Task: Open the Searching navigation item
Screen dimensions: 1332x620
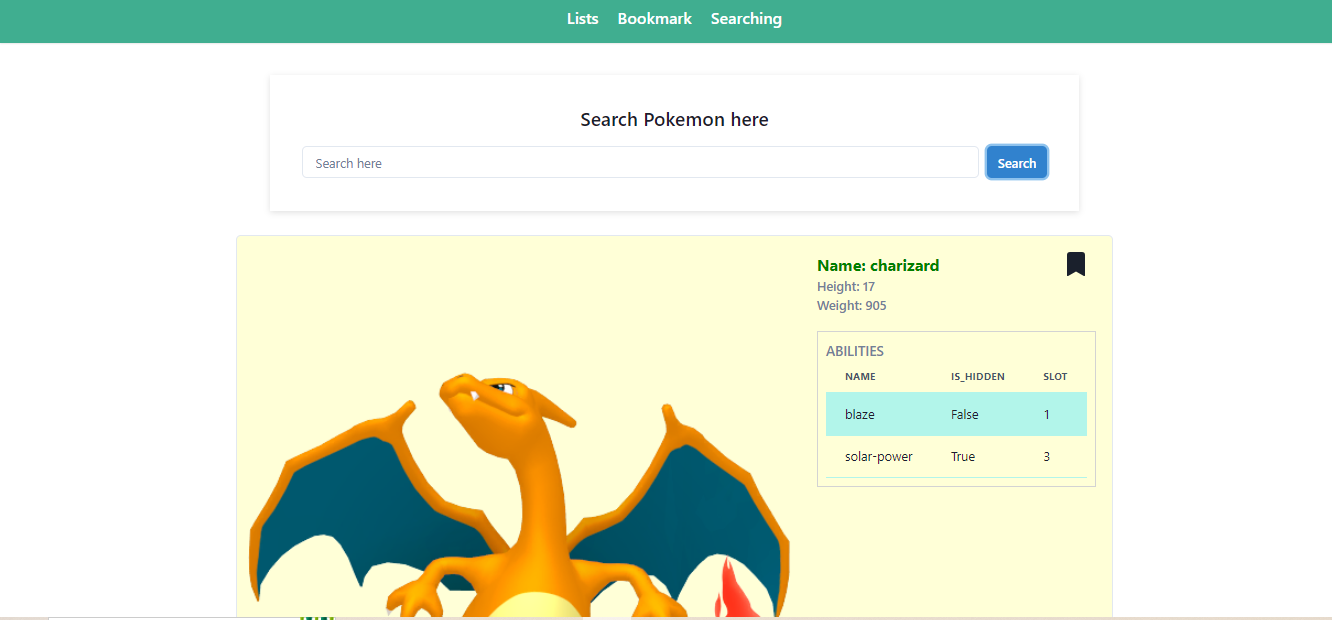Action: 746,18
